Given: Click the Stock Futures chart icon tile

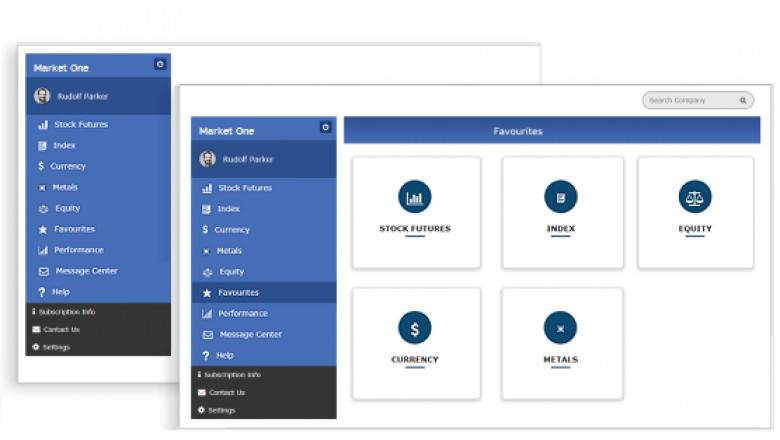Looking at the screenshot, I should coord(415,197).
